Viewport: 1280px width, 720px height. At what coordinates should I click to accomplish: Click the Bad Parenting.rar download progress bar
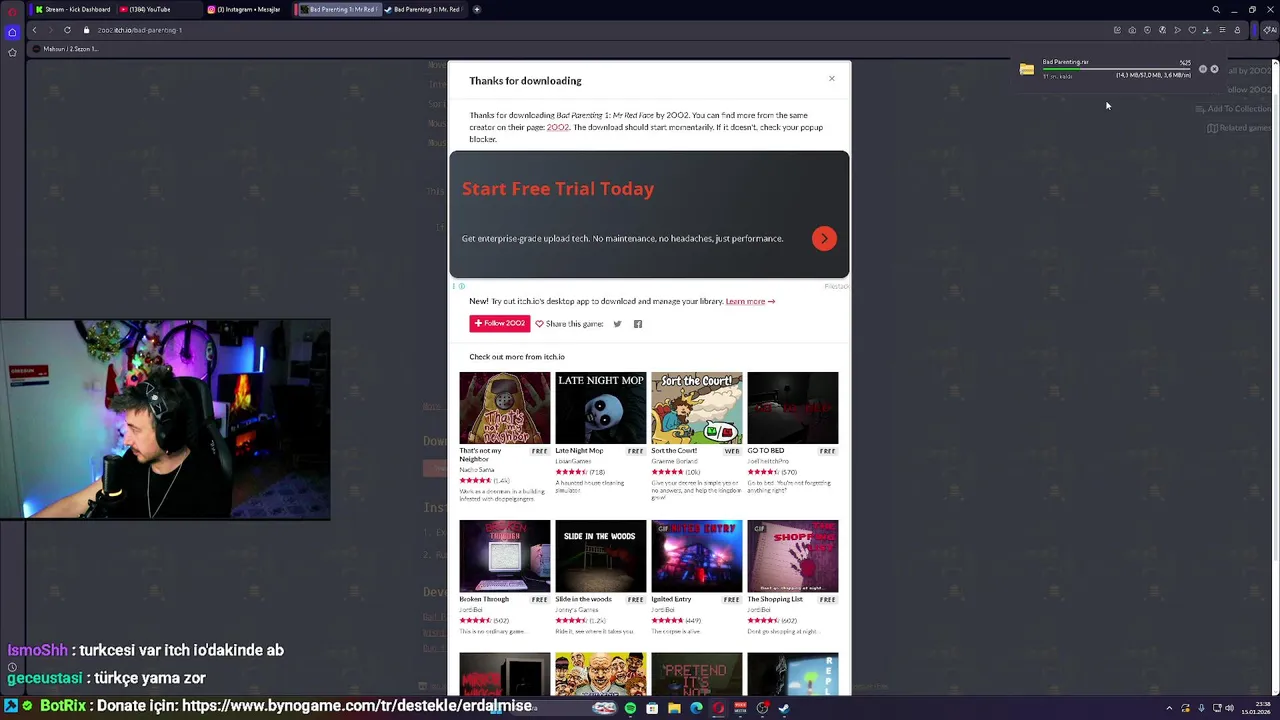pyautogui.click(x=1117, y=69)
